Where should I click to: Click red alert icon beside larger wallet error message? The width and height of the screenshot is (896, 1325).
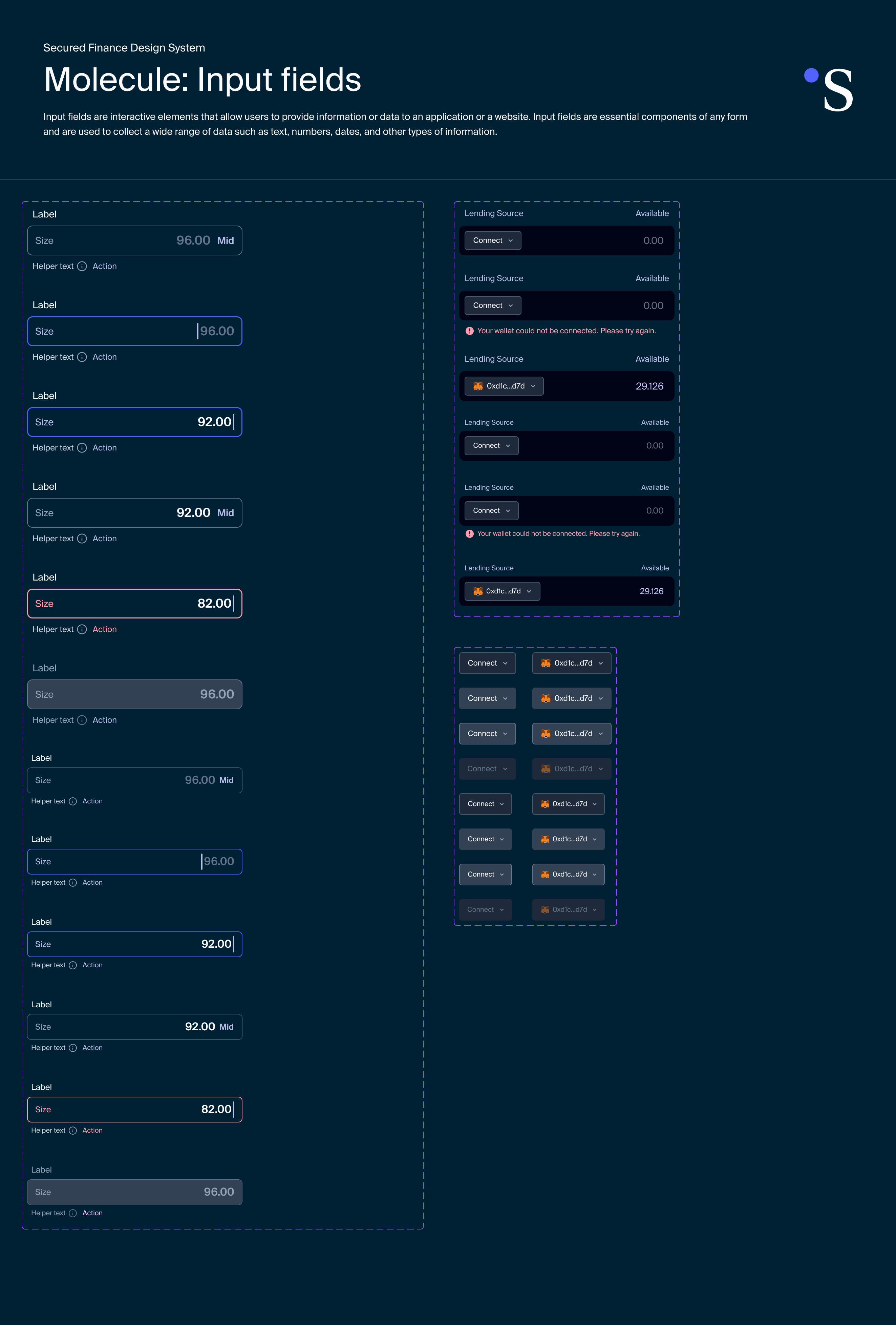click(470, 331)
